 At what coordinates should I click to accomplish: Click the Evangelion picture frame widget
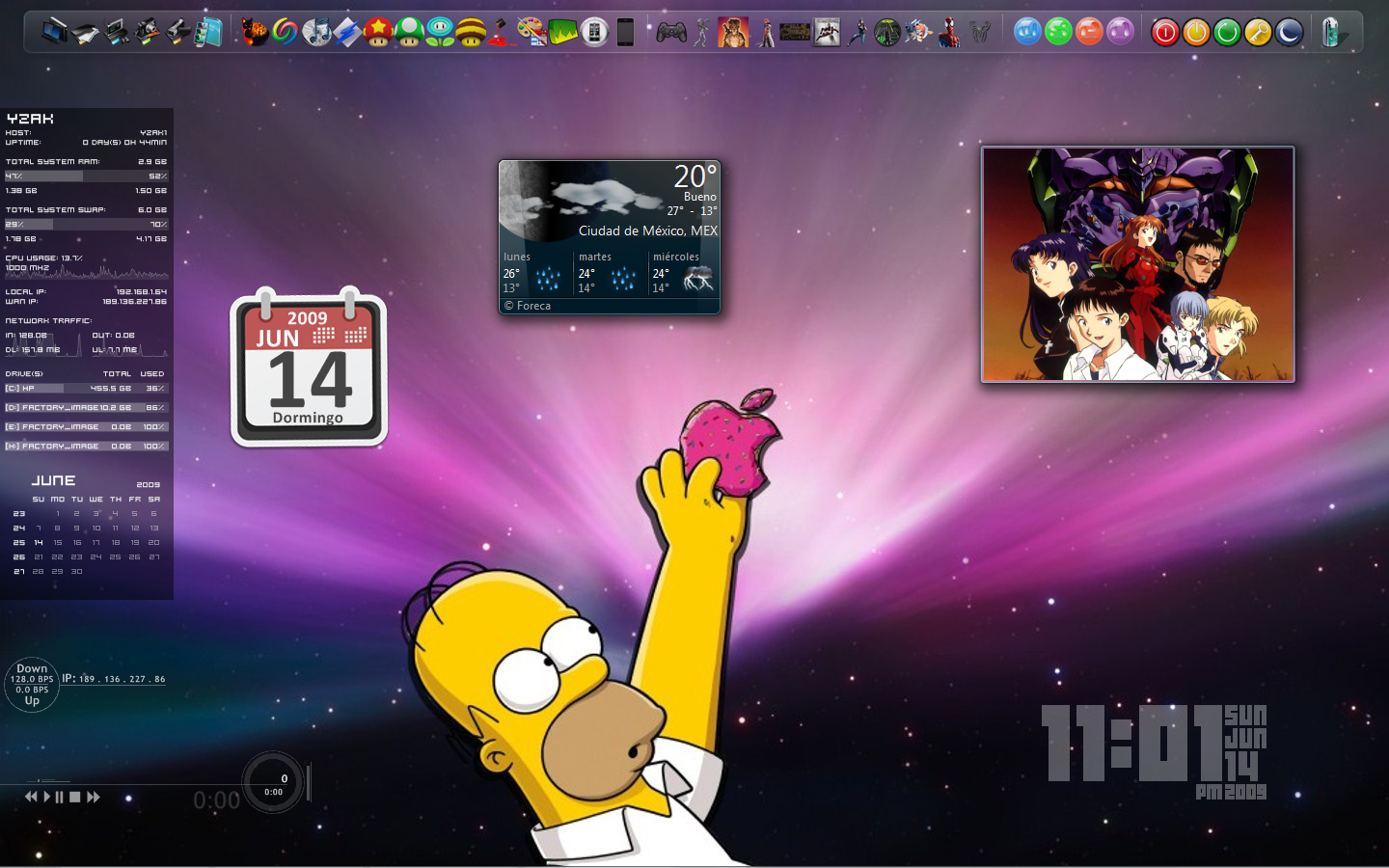click(1137, 264)
